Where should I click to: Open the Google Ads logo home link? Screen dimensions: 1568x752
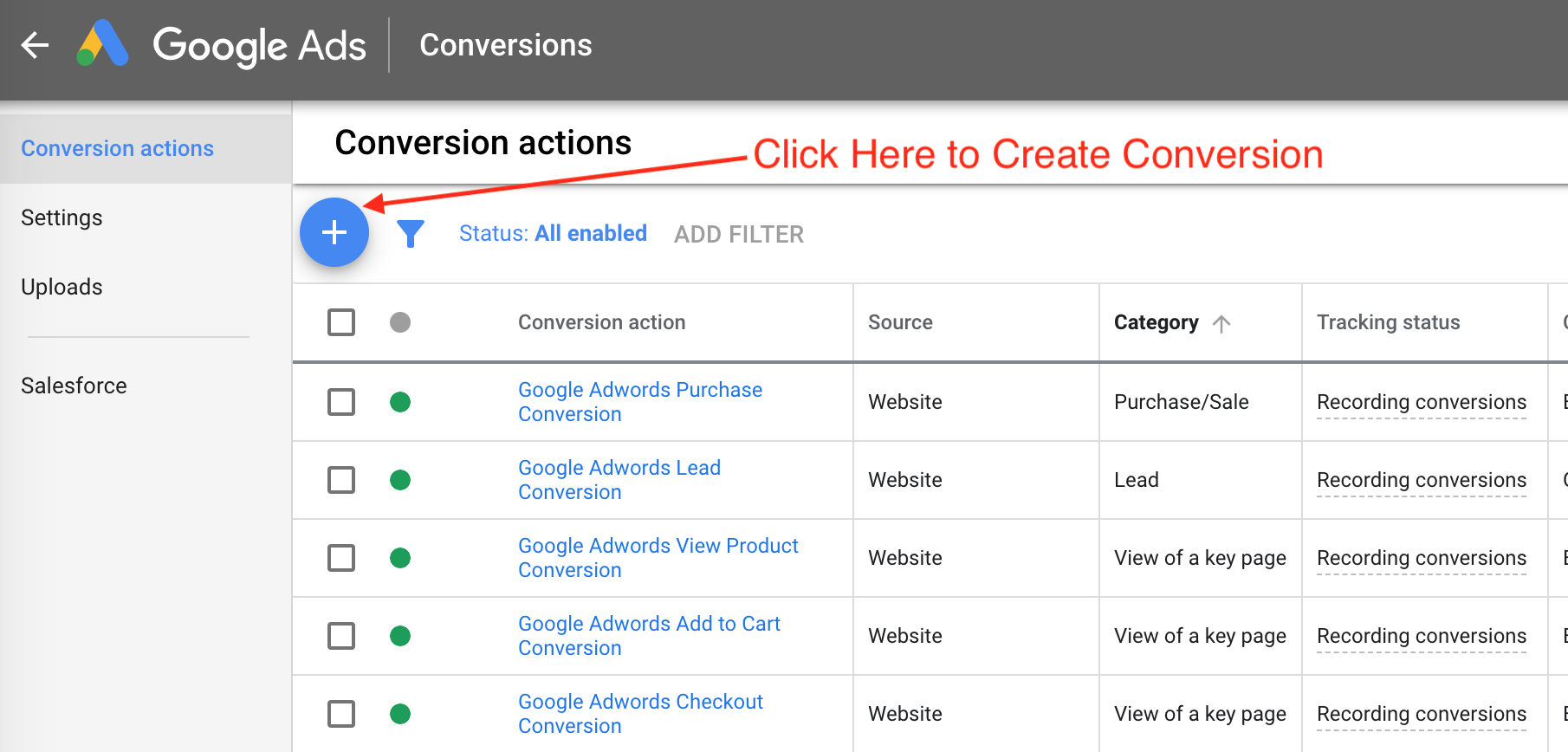(221, 45)
